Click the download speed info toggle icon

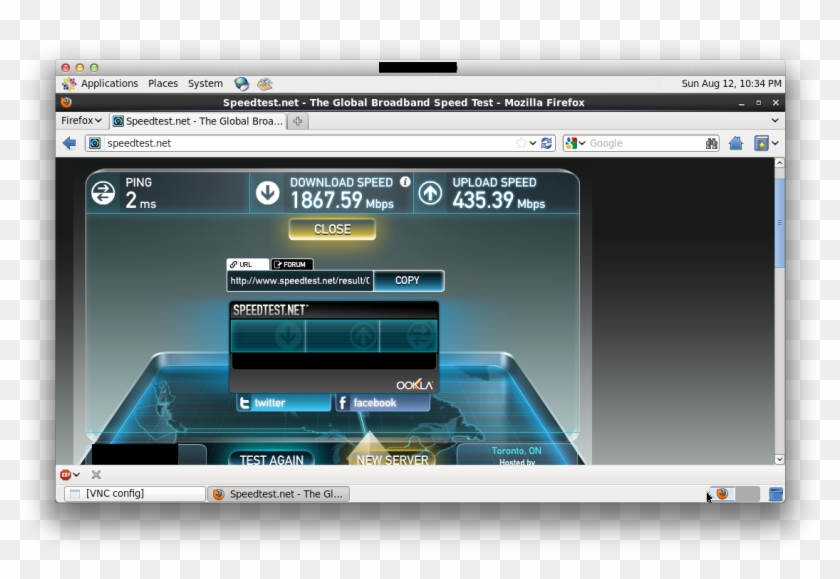403,182
